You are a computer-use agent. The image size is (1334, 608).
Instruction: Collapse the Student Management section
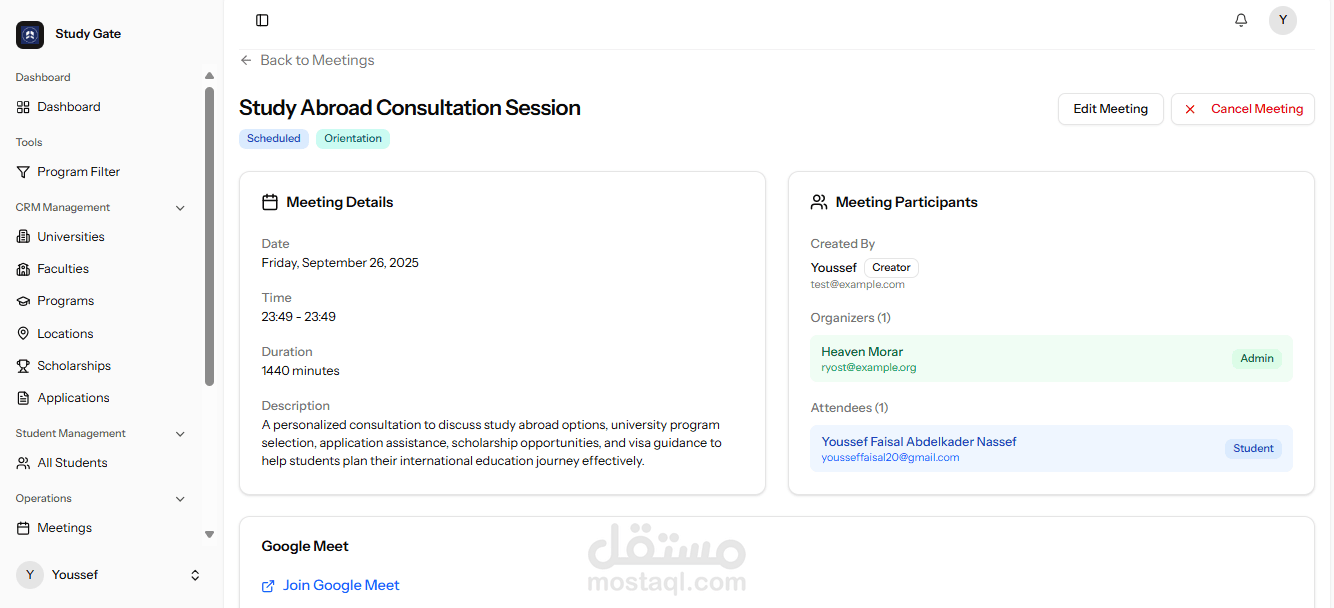tap(180, 434)
